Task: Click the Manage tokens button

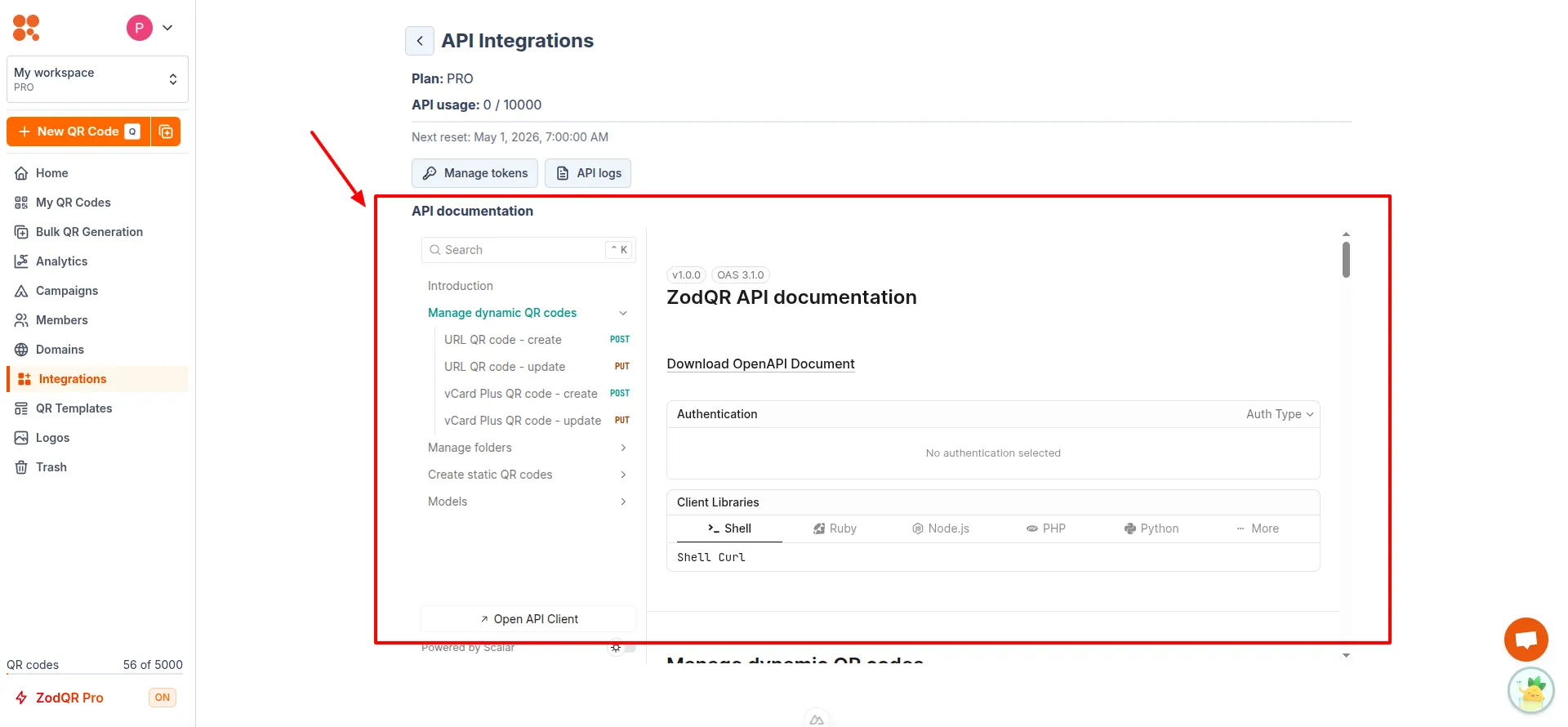Action: [474, 173]
